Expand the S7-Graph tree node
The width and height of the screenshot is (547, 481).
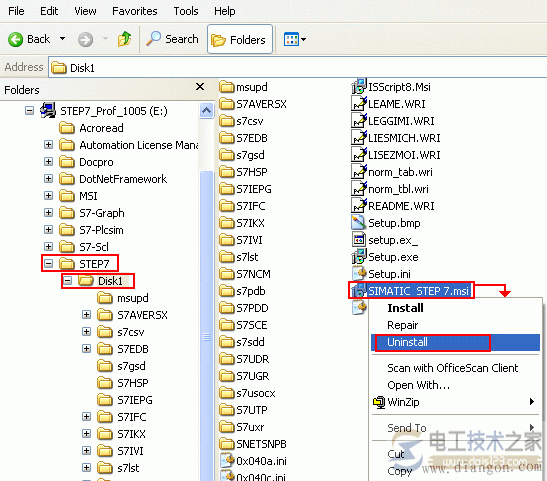click(x=48, y=213)
